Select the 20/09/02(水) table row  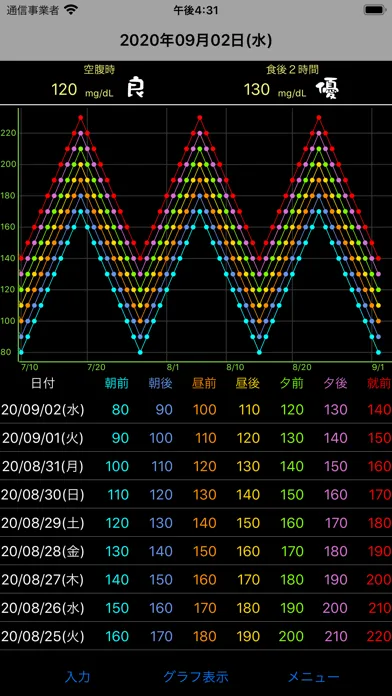point(196,409)
